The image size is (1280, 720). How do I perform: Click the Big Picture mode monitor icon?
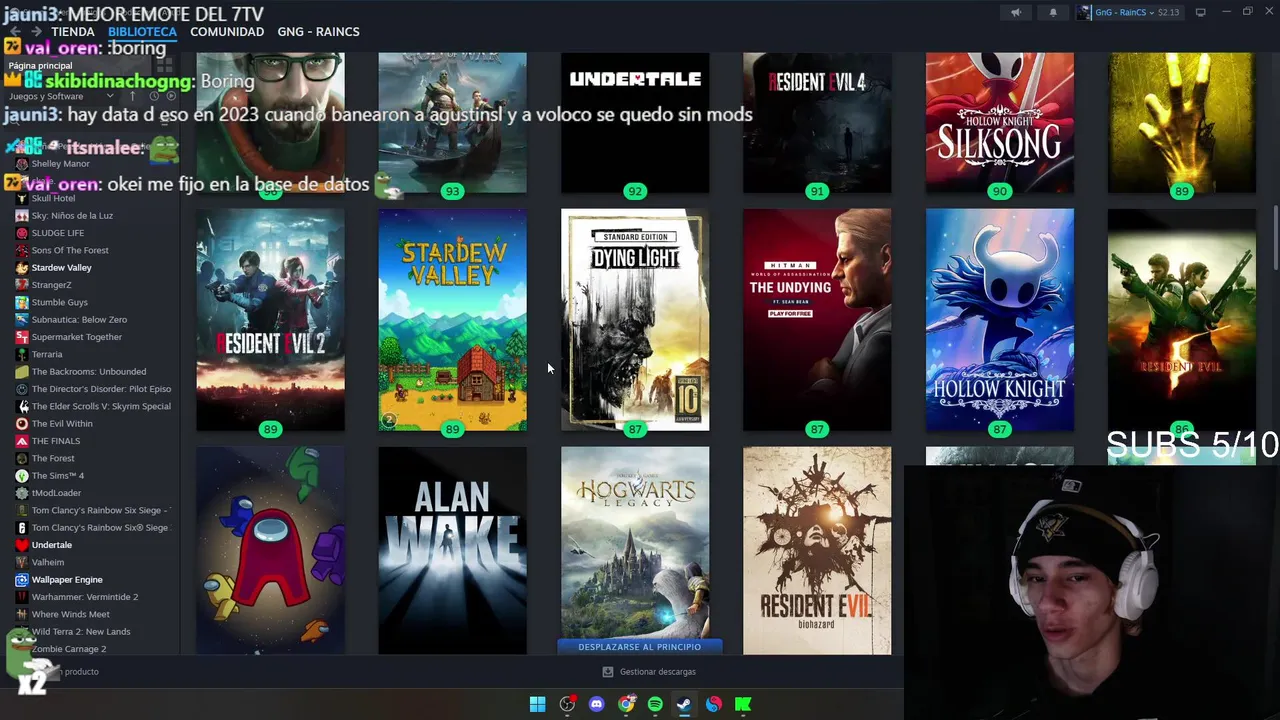click(1200, 12)
